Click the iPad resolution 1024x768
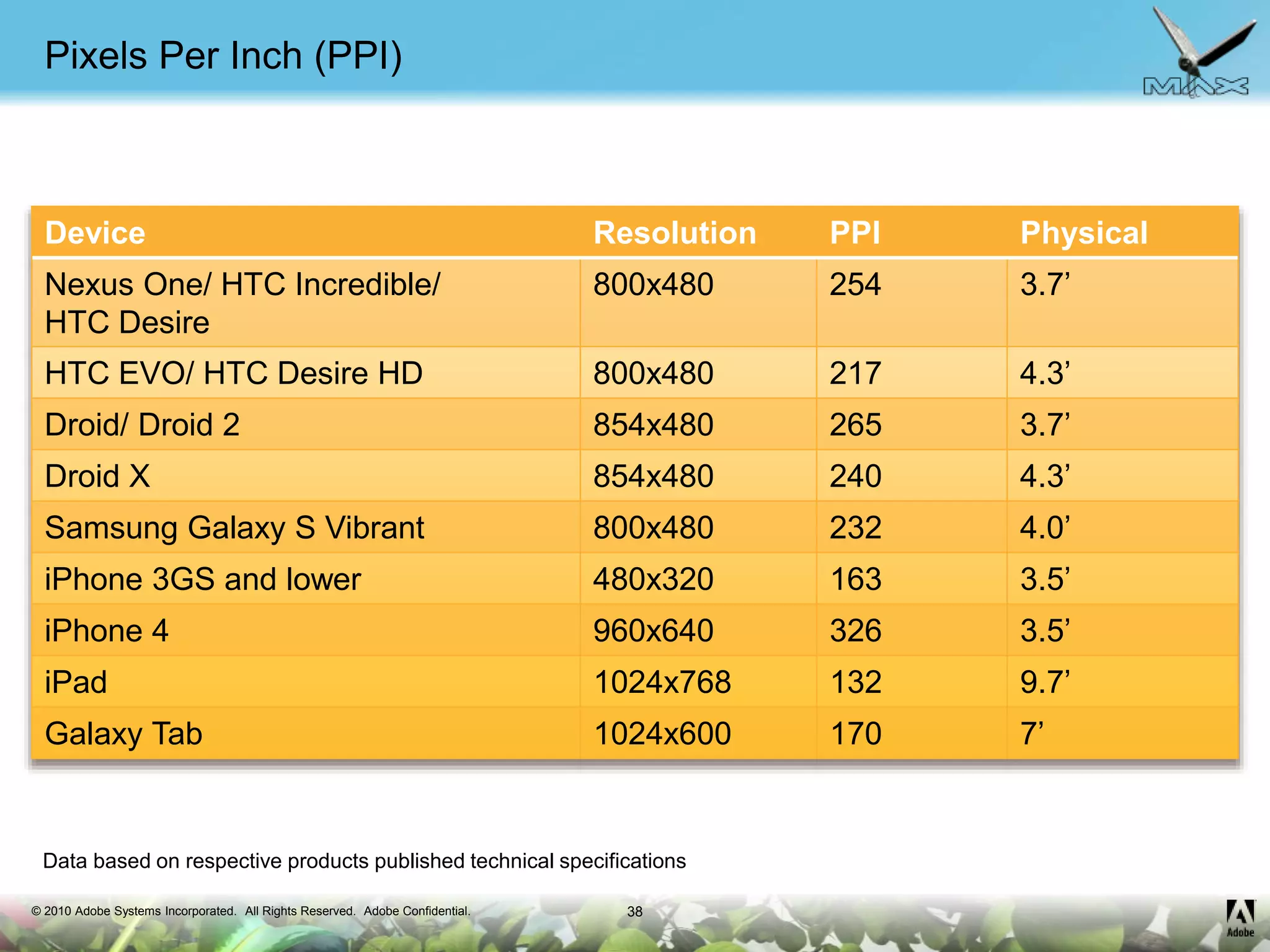 tap(662, 682)
